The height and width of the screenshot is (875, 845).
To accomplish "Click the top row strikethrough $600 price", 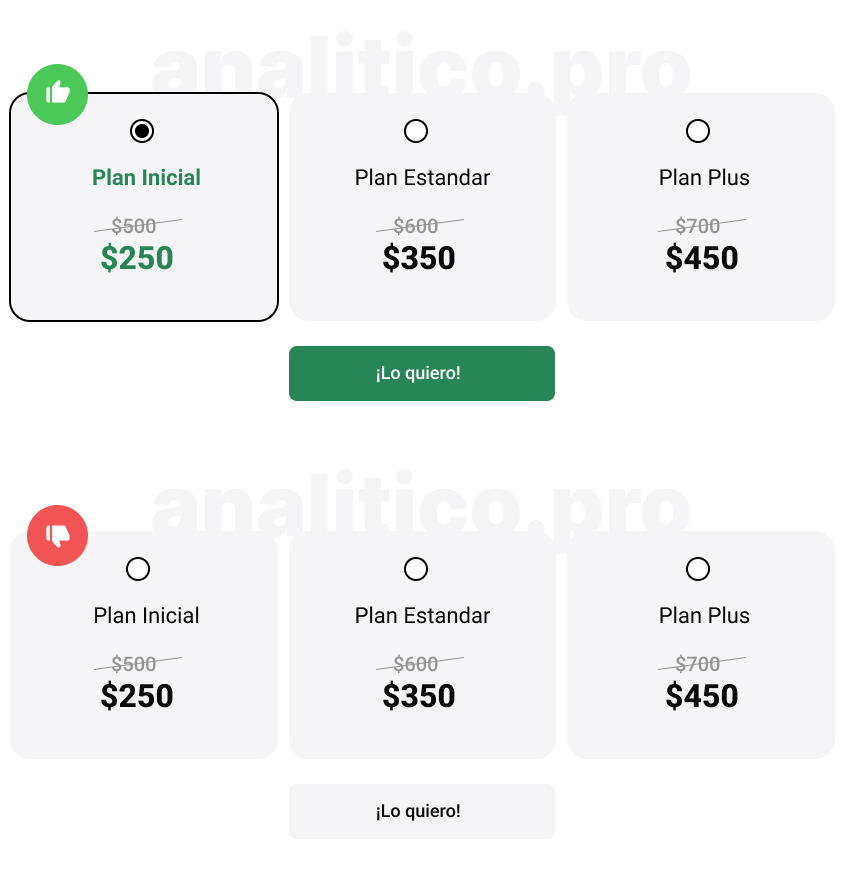I will pyautogui.click(x=416, y=226).
